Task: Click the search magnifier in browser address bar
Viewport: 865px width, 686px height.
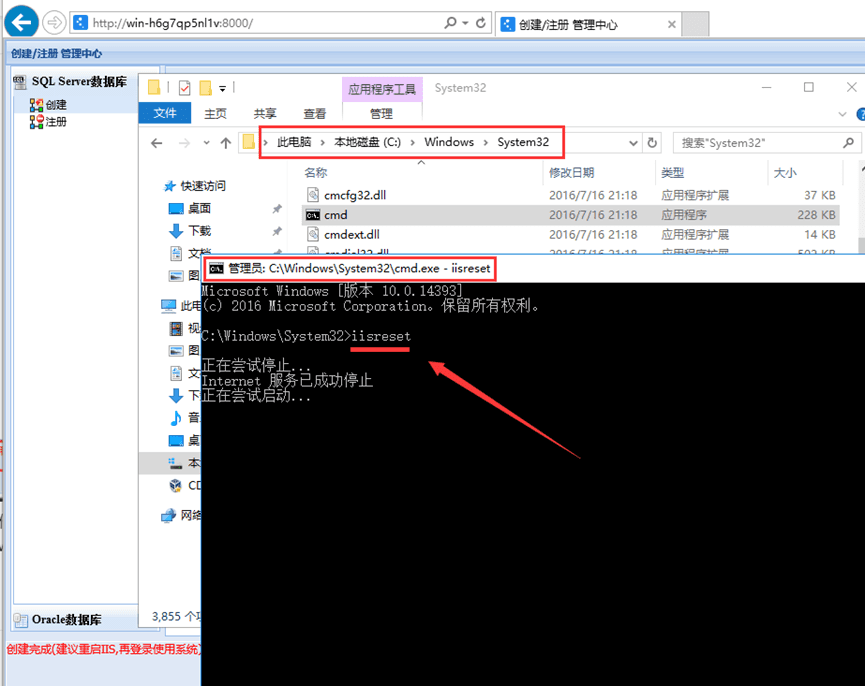Action: pyautogui.click(x=451, y=23)
